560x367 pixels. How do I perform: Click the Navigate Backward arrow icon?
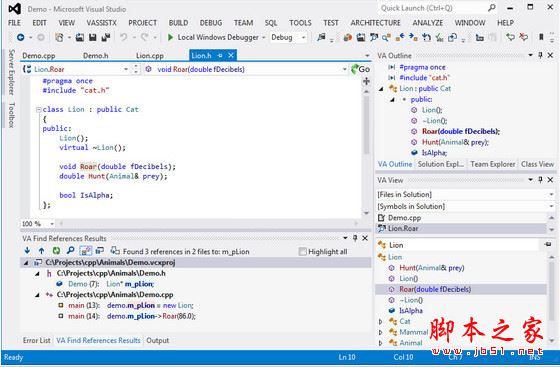point(20,37)
